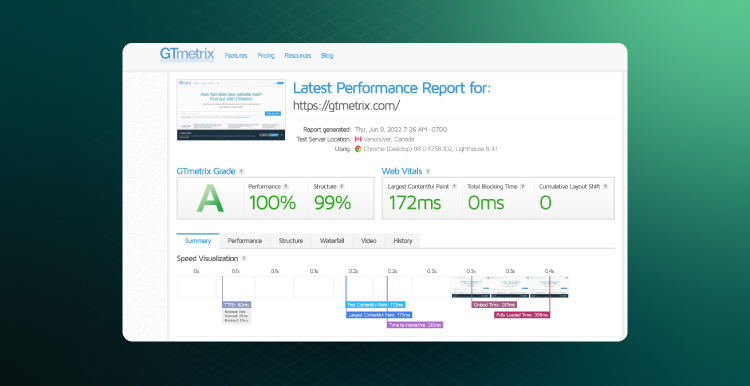
Task: Click the large A grade letter
Action: pos(210,199)
